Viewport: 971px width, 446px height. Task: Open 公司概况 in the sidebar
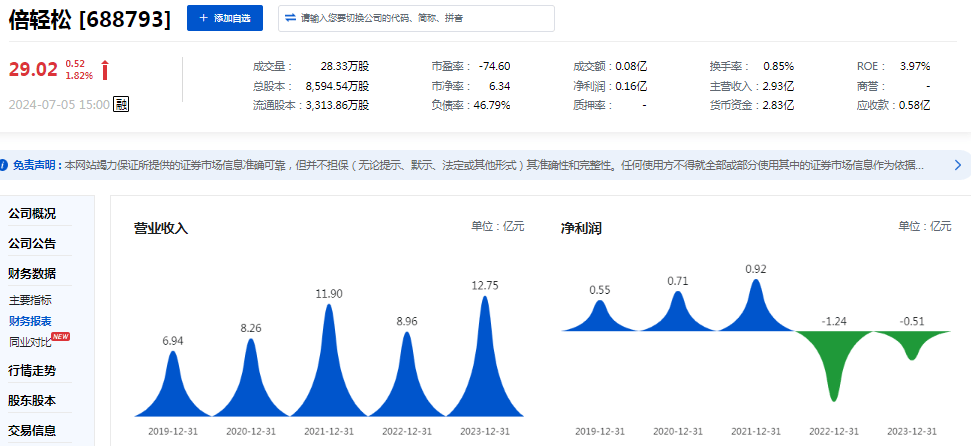click(x=32, y=214)
